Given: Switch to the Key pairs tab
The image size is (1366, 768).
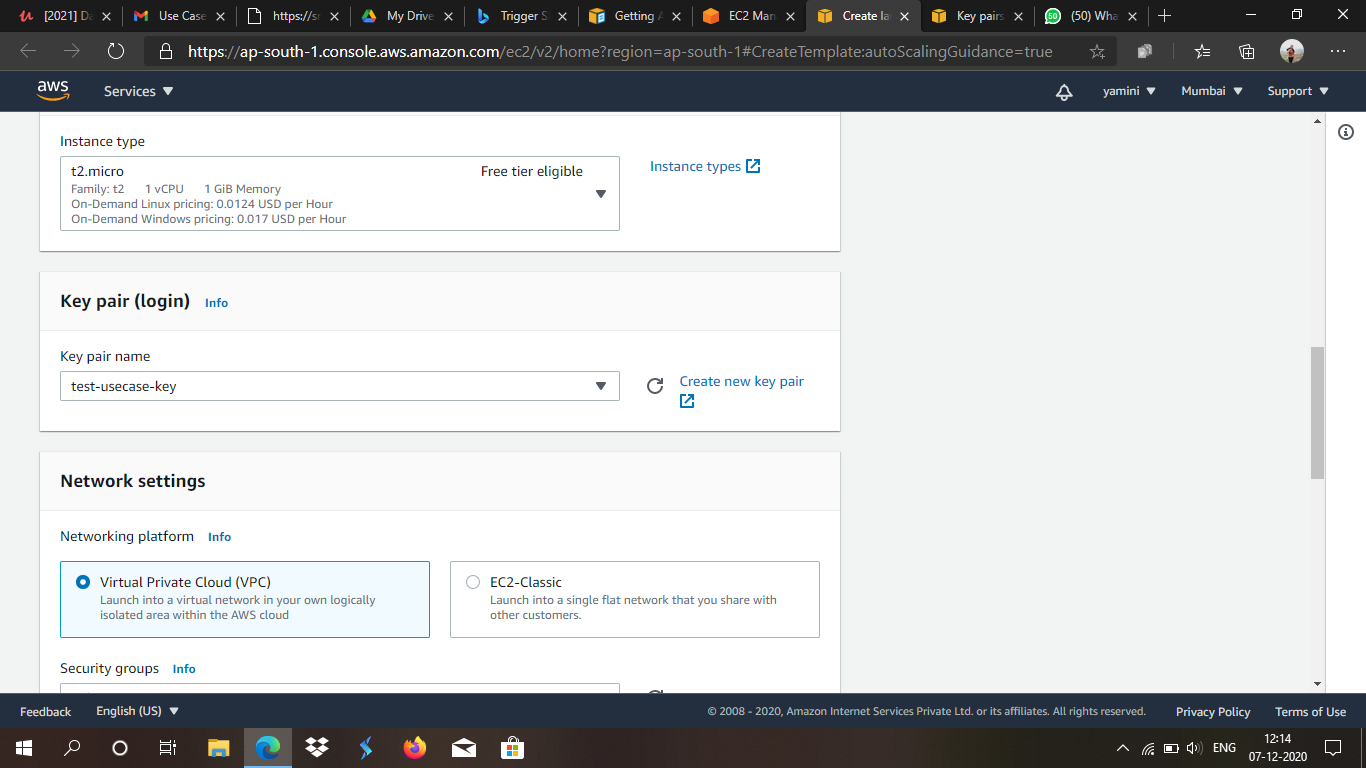Looking at the screenshot, I should (977, 16).
